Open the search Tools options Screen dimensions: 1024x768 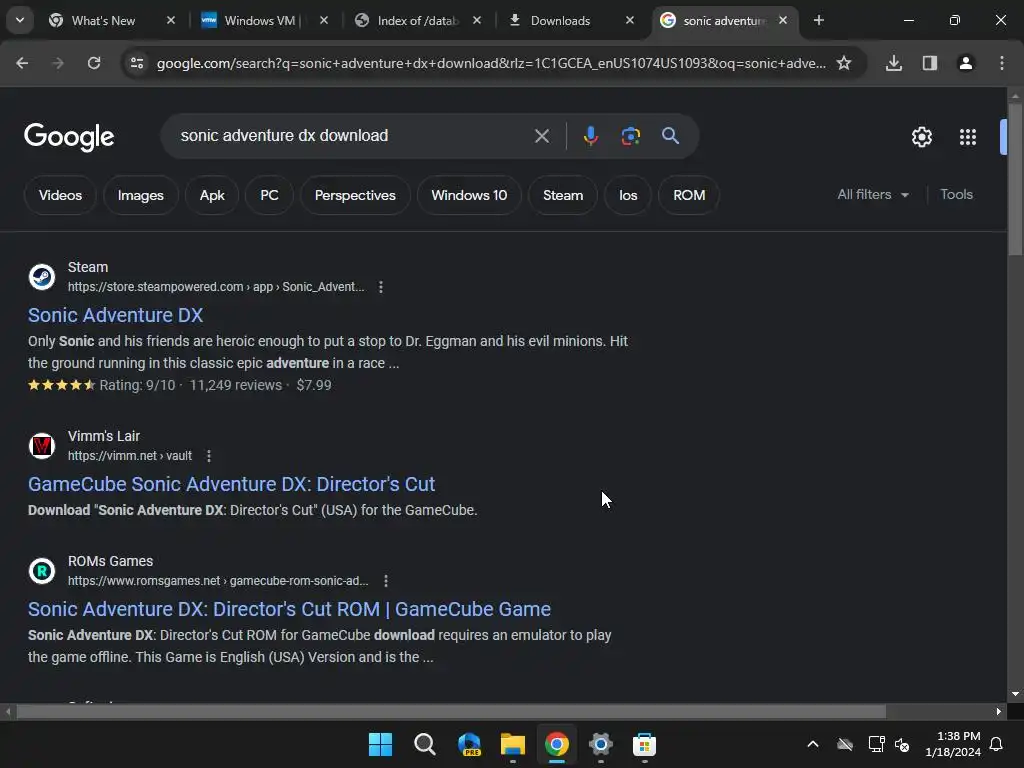pyautogui.click(x=956, y=195)
